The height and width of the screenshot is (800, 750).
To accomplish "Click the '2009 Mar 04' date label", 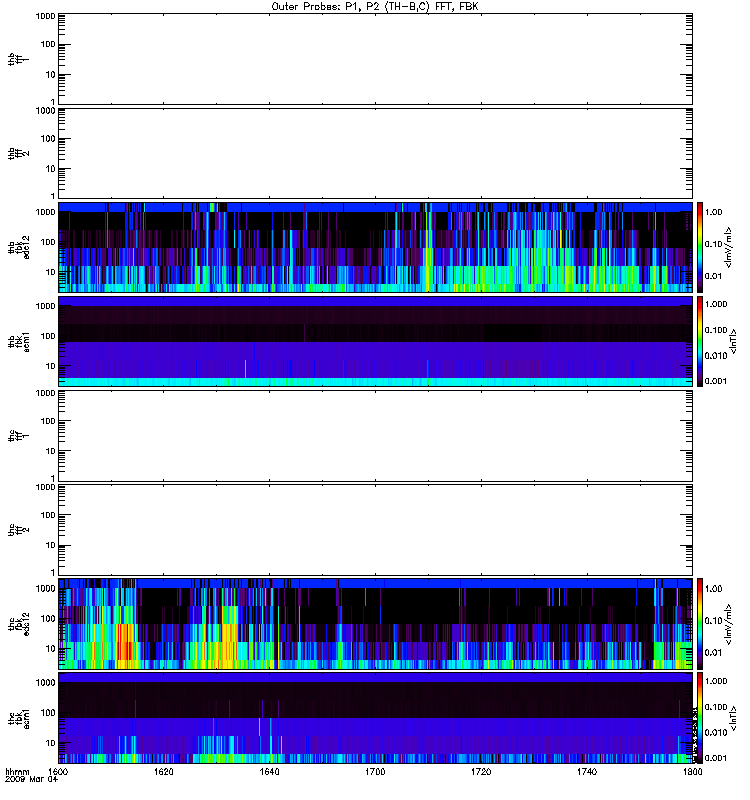I will [32, 779].
